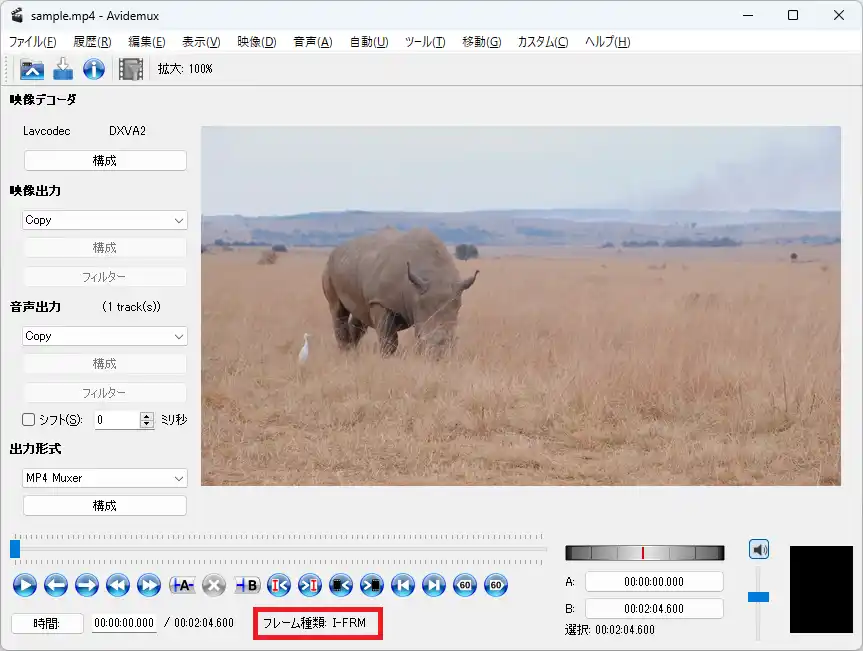Screen dimensions: 863x651
Task: Toggle the speaker mute button
Action: (759, 549)
